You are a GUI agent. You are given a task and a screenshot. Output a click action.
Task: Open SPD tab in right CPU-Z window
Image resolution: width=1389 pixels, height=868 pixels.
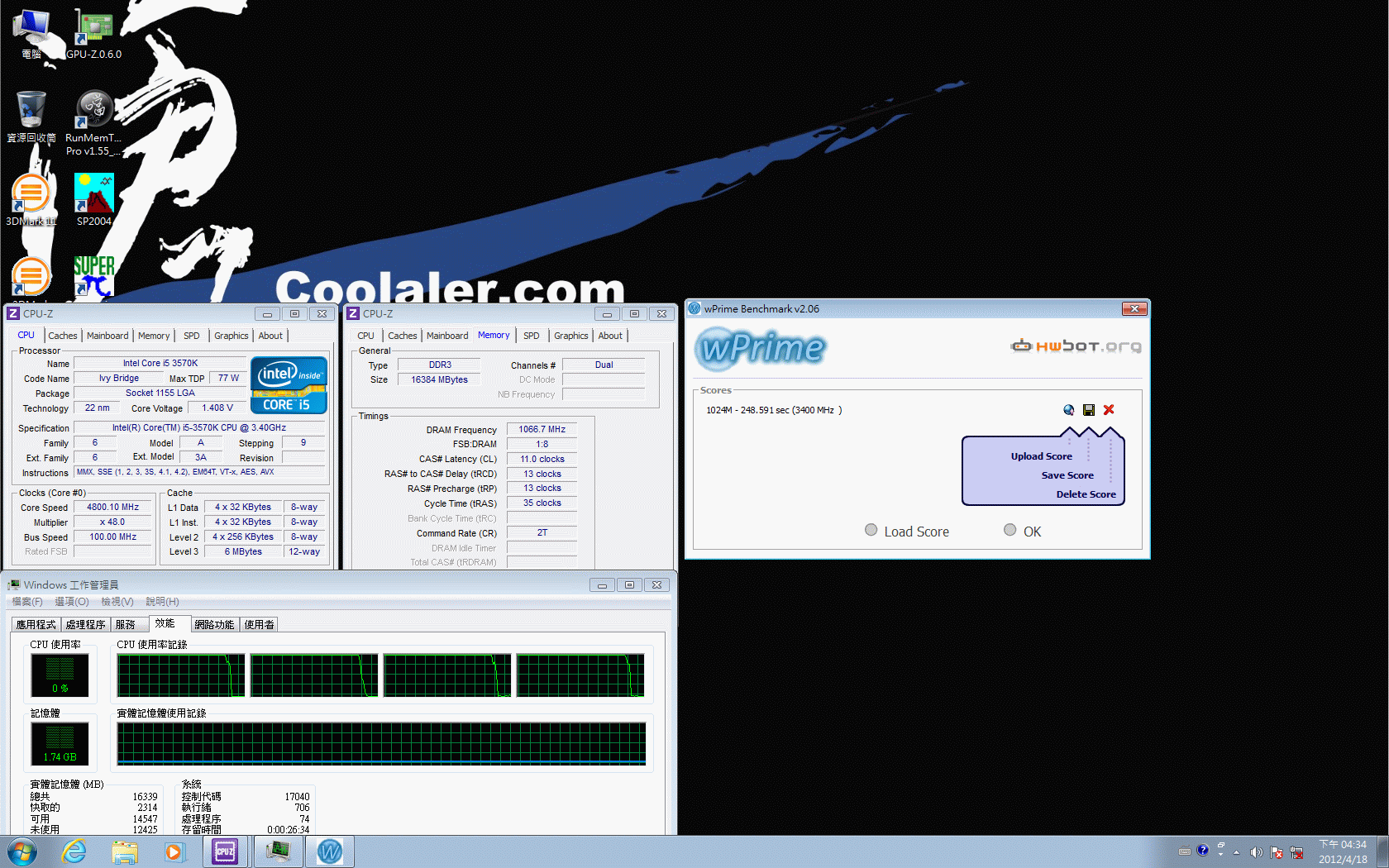click(x=532, y=336)
